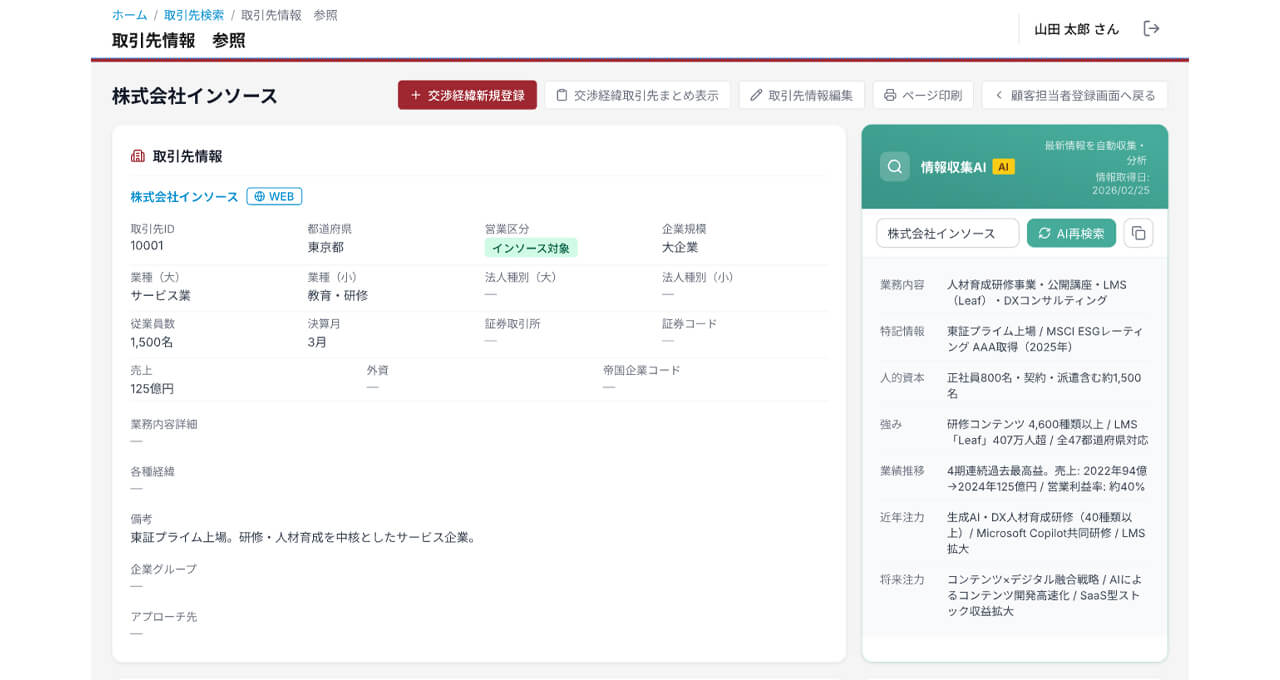Click the building icon beside 取引先情報
1280x680 pixels.
[x=137, y=155]
